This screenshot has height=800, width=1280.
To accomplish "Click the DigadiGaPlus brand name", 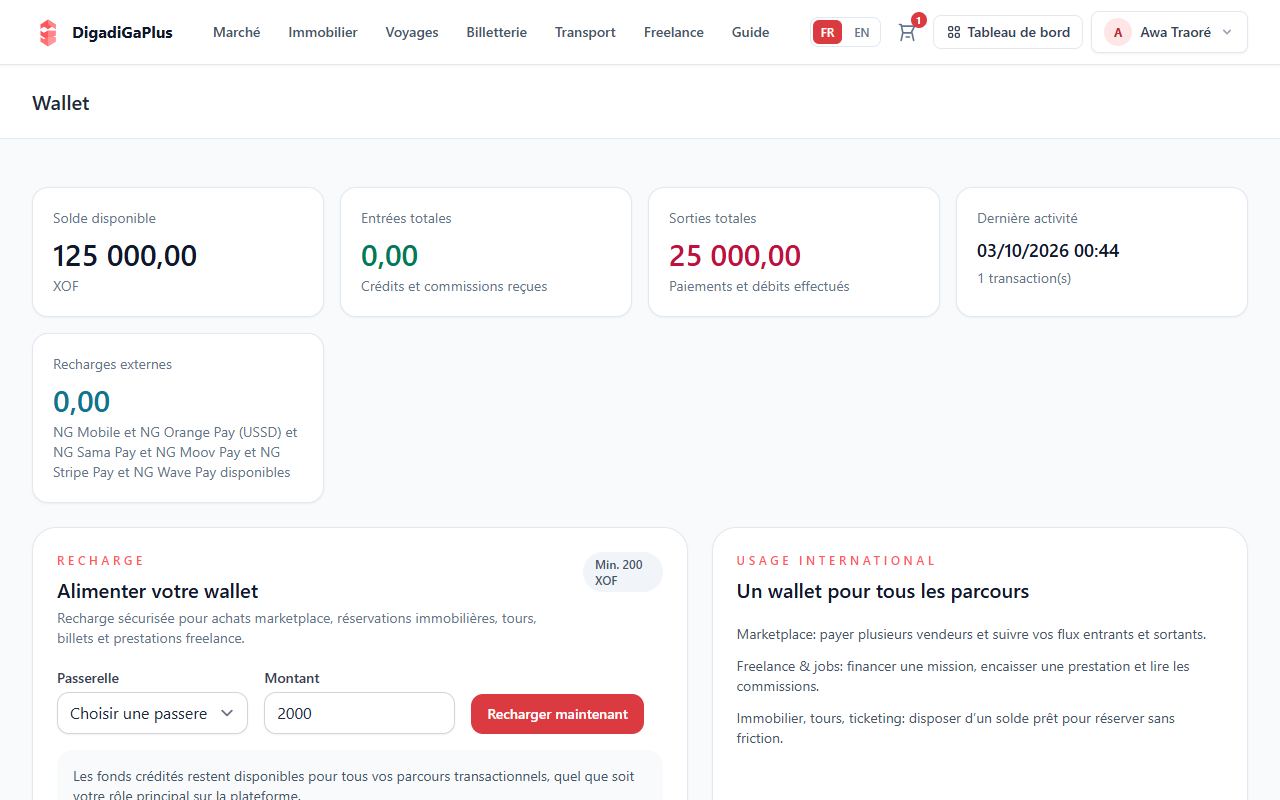I will point(122,32).
